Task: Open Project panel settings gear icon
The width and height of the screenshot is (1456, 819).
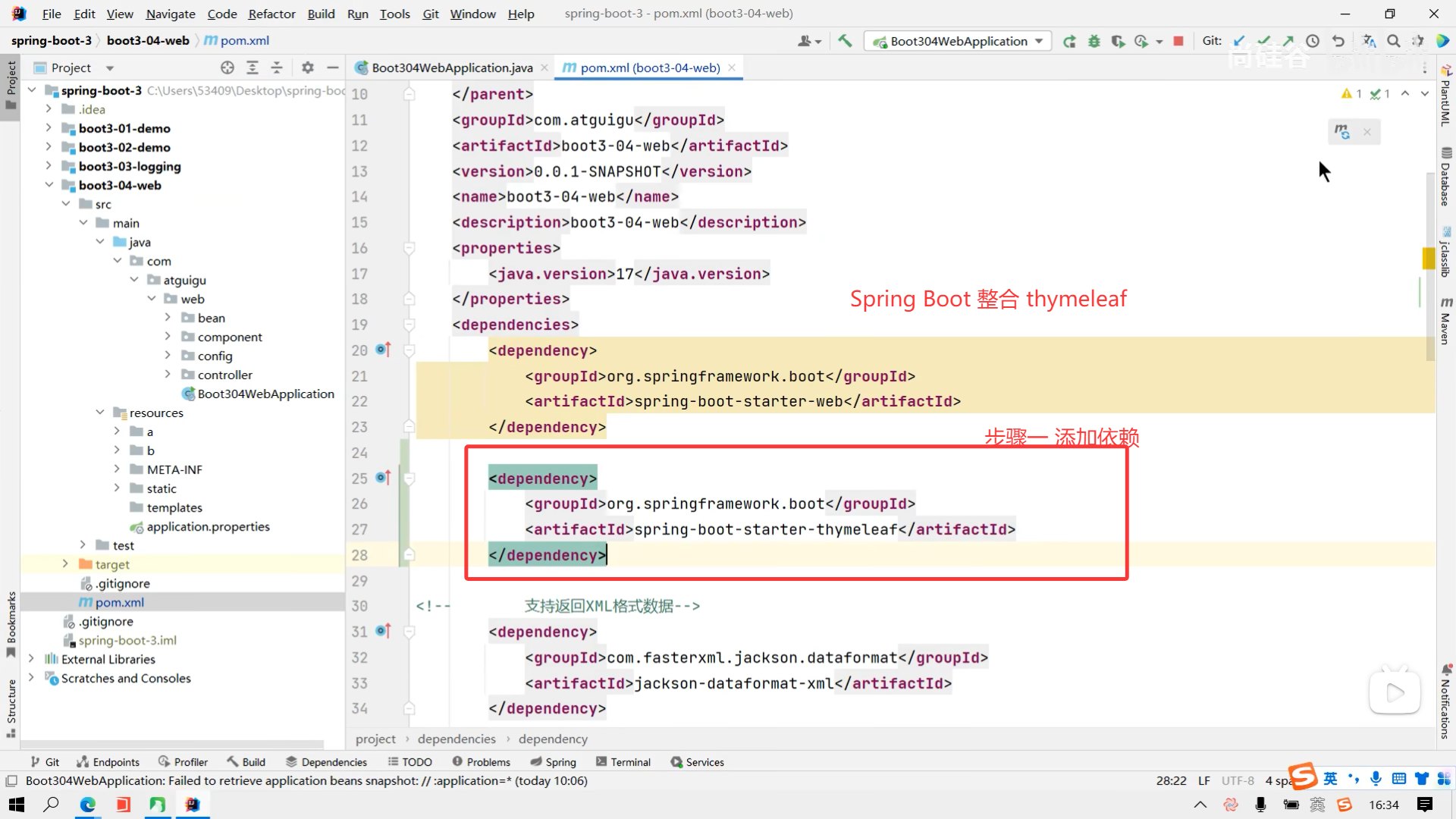Action: pyautogui.click(x=307, y=67)
